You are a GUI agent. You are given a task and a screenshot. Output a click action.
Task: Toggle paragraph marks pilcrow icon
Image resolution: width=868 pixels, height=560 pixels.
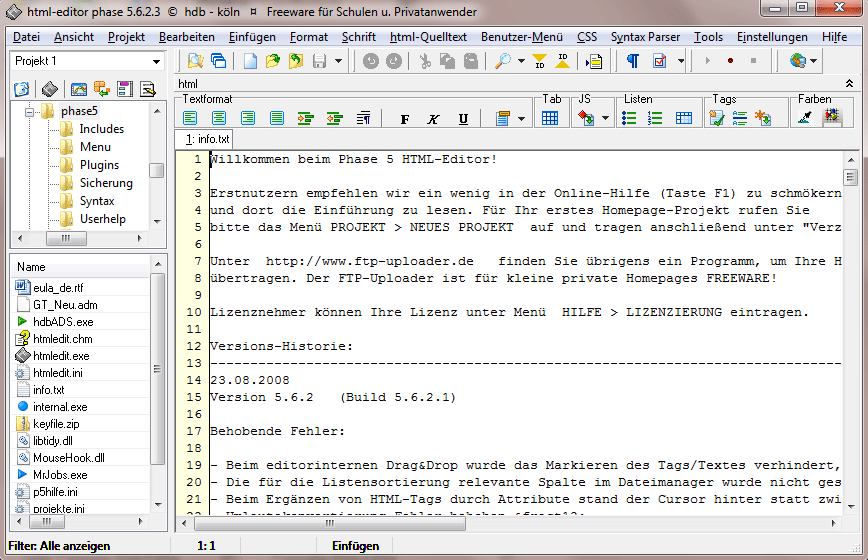coord(633,61)
